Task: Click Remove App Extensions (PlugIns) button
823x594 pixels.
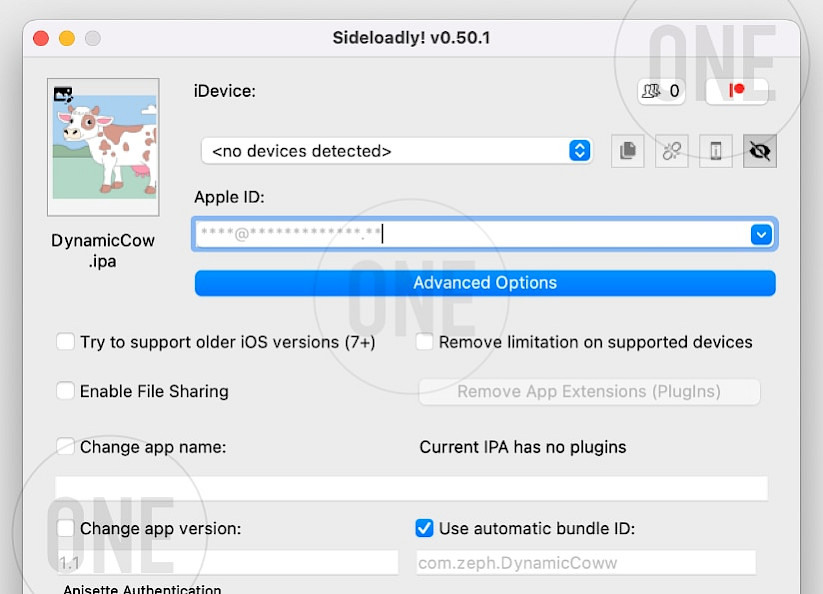Action: coord(589,391)
